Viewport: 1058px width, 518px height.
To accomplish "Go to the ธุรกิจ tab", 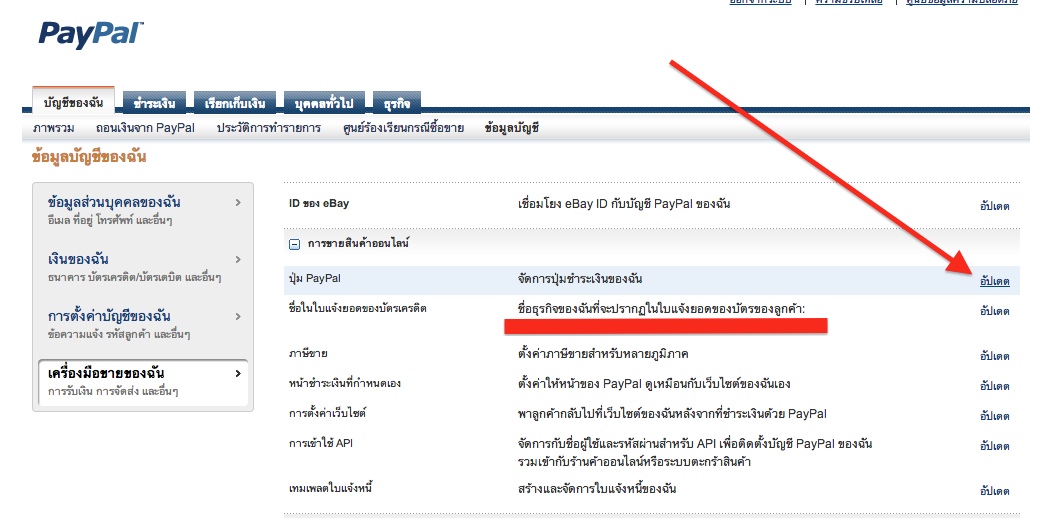I will 397,104.
